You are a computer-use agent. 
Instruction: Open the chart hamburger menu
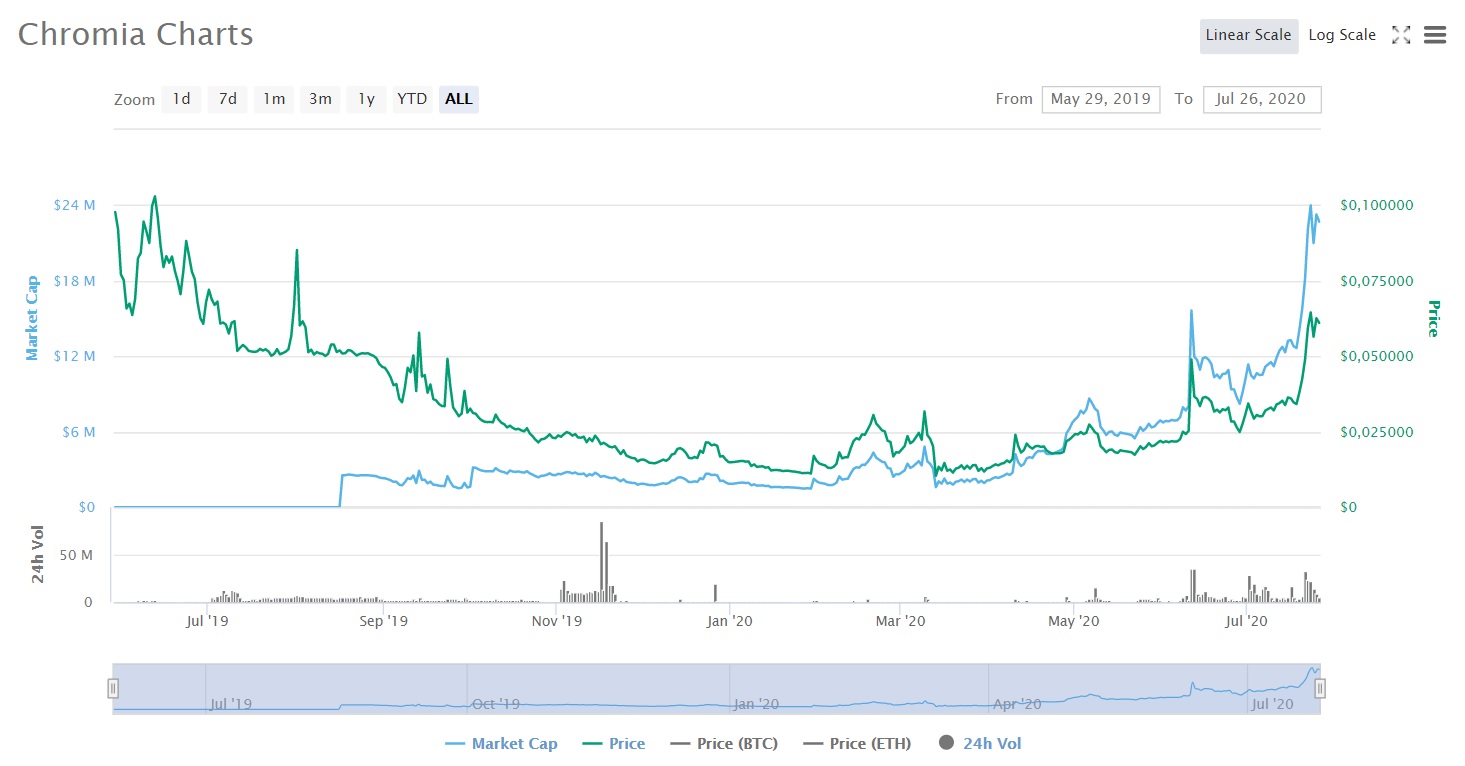[1435, 35]
